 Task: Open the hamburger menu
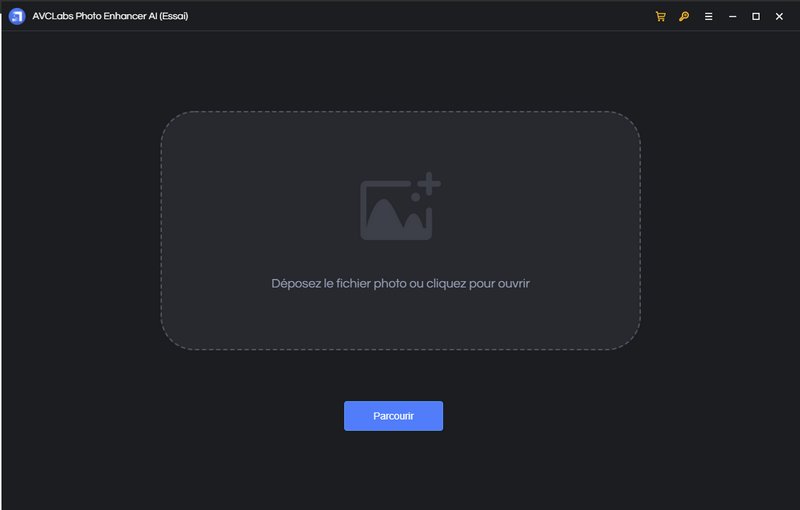[x=708, y=16]
